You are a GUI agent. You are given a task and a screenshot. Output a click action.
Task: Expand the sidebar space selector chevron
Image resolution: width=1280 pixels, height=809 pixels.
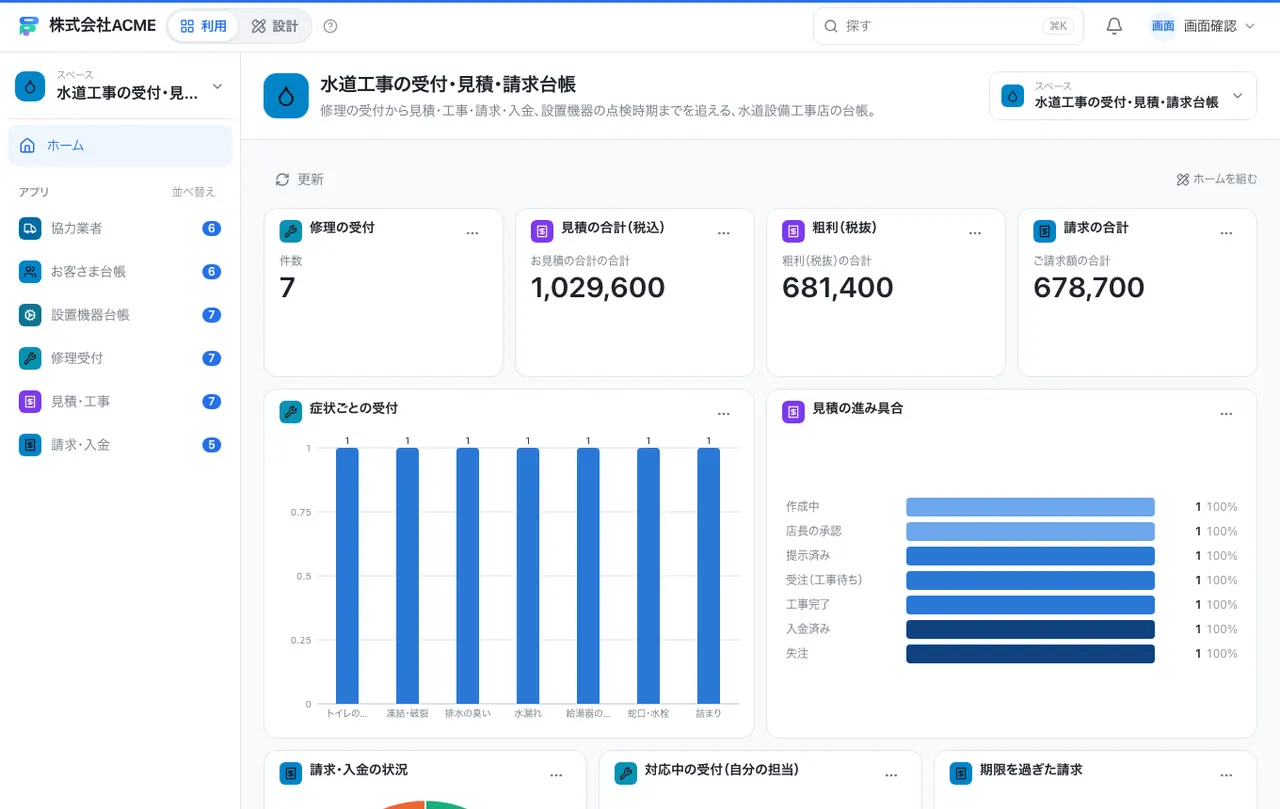click(x=218, y=86)
